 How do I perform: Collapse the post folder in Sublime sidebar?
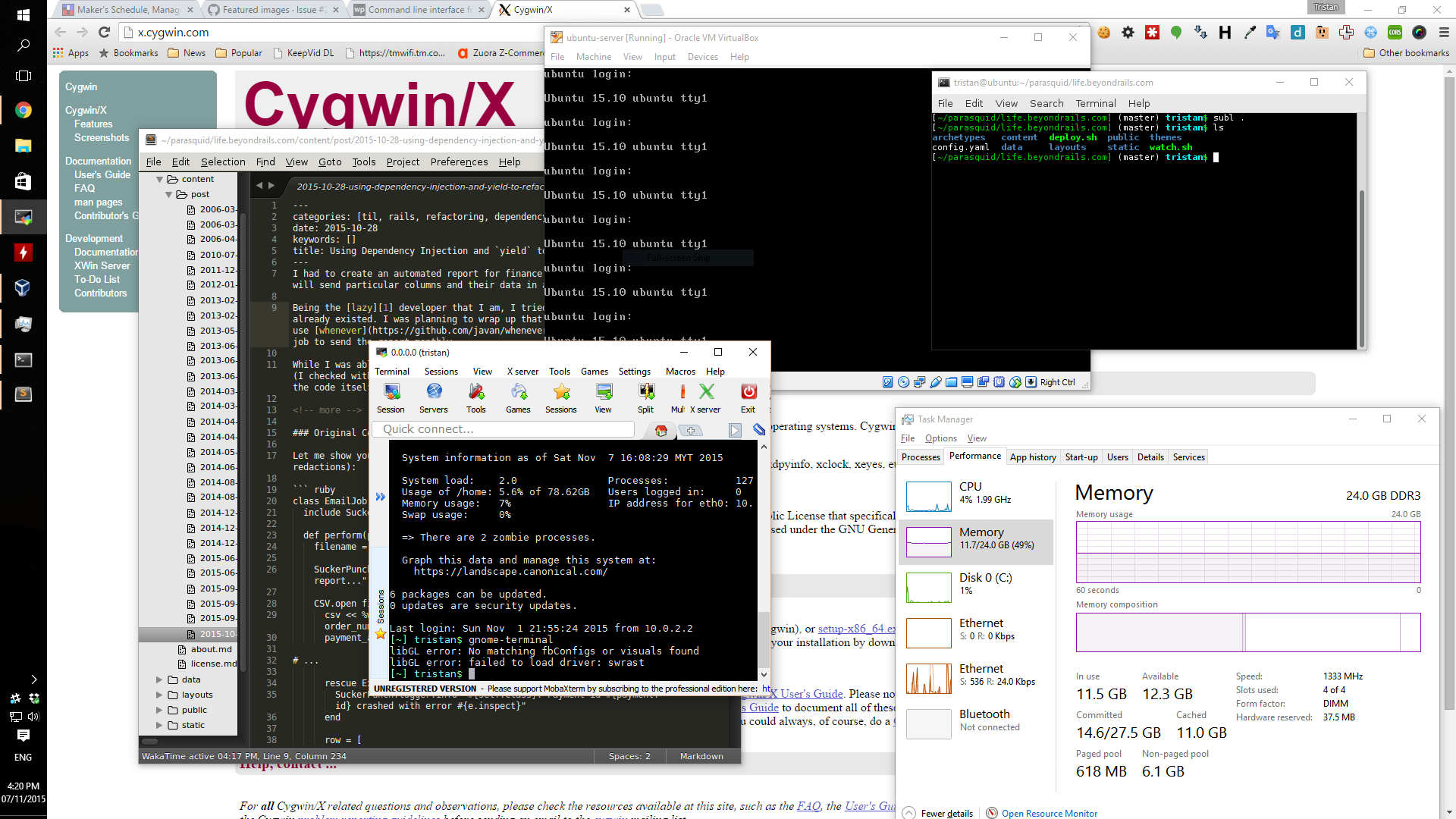pyautogui.click(x=169, y=195)
